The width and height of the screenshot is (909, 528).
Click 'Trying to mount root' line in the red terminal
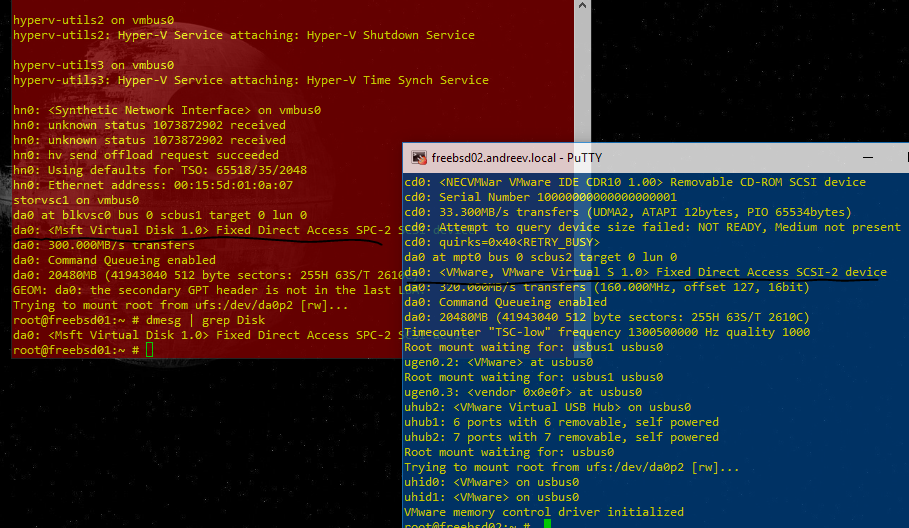pyautogui.click(x=181, y=305)
